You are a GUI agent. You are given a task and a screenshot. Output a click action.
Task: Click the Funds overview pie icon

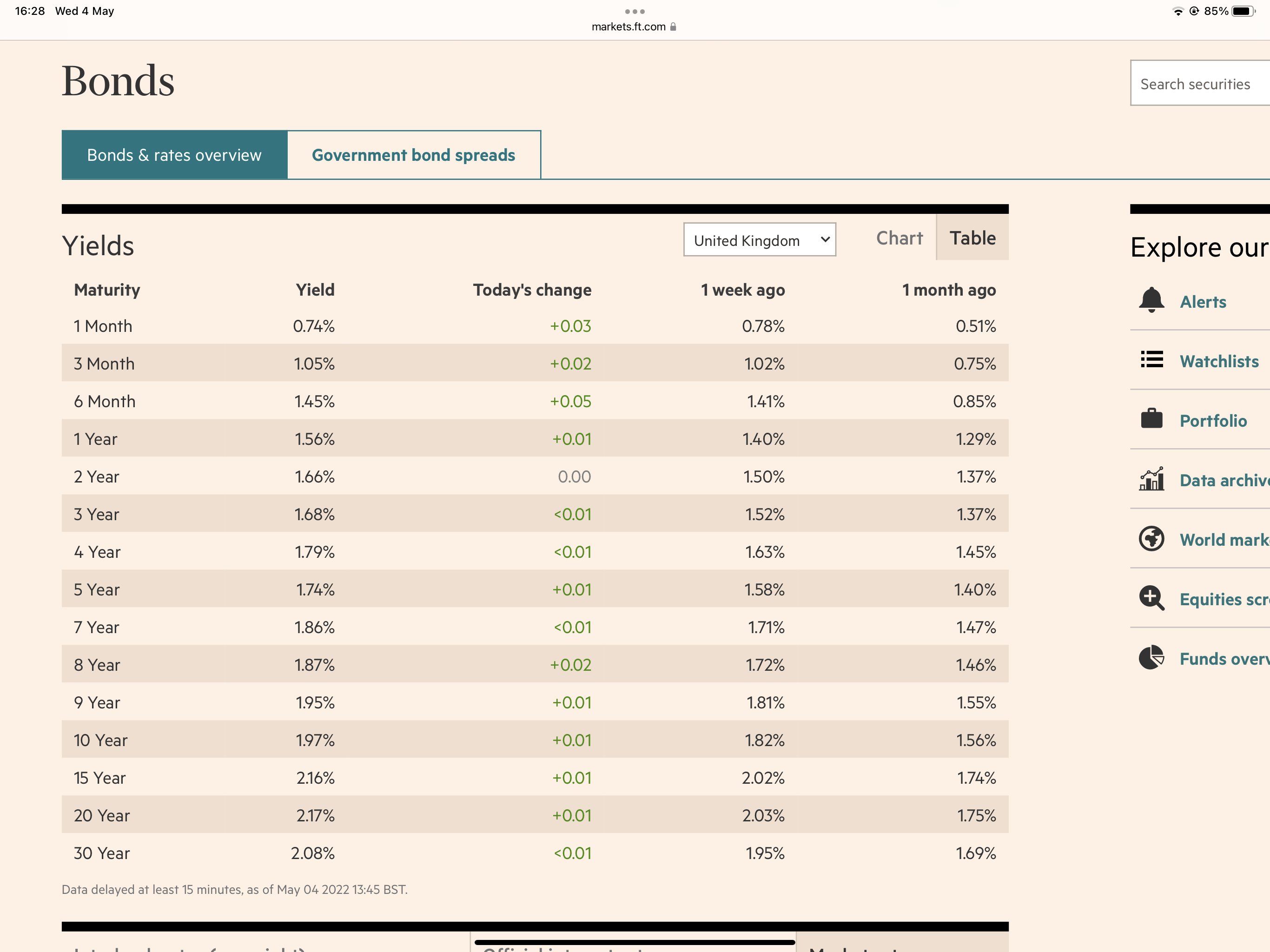[x=1151, y=657]
